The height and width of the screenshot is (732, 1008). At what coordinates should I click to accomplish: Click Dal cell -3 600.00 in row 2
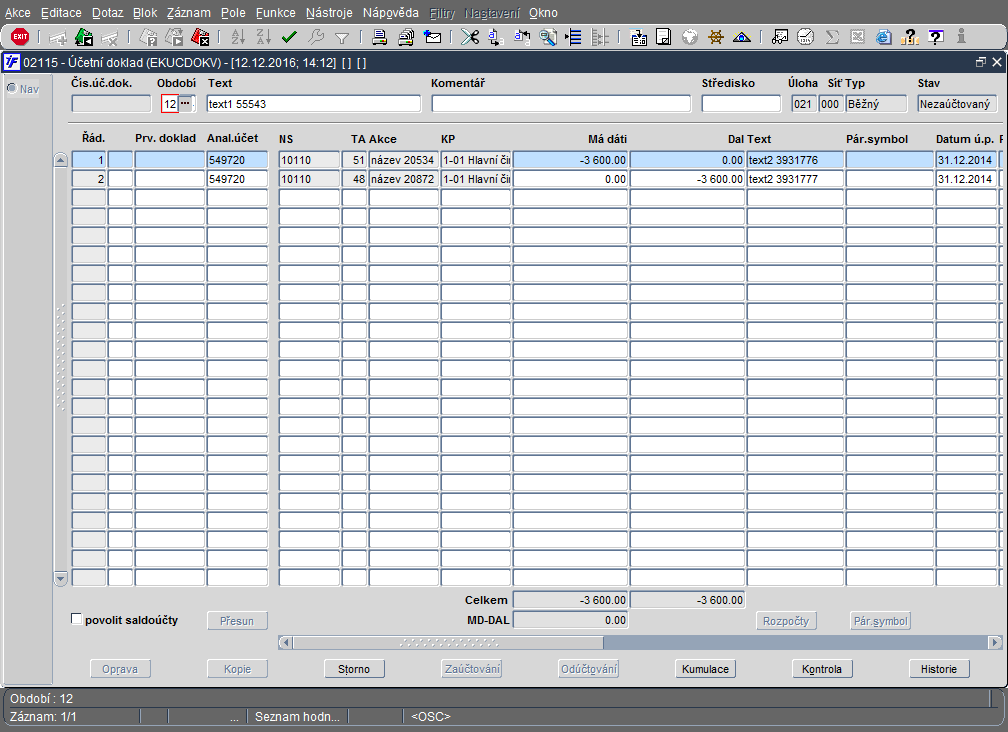pos(687,179)
